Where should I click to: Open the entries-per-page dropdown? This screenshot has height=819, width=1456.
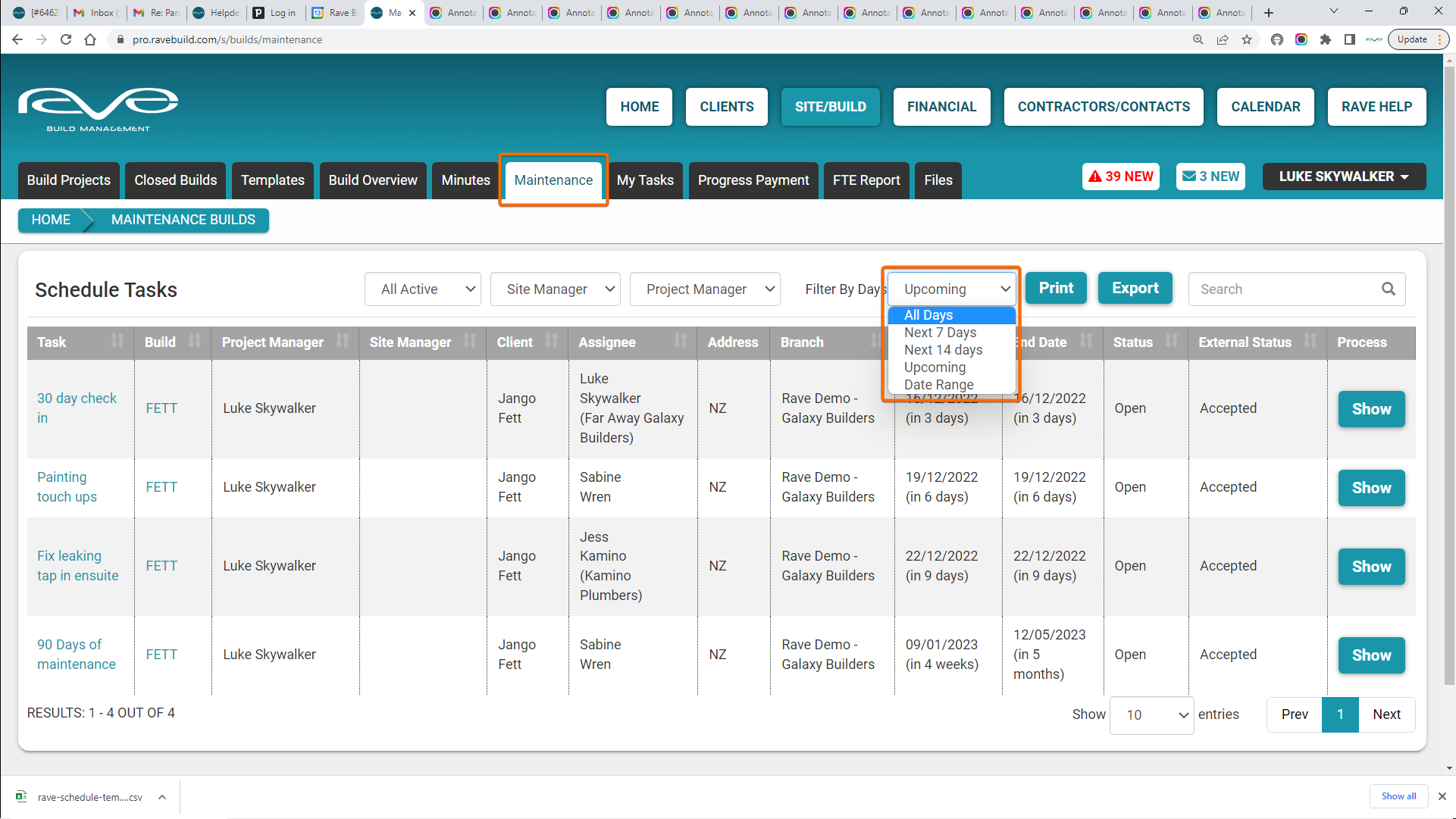(x=1151, y=715)
